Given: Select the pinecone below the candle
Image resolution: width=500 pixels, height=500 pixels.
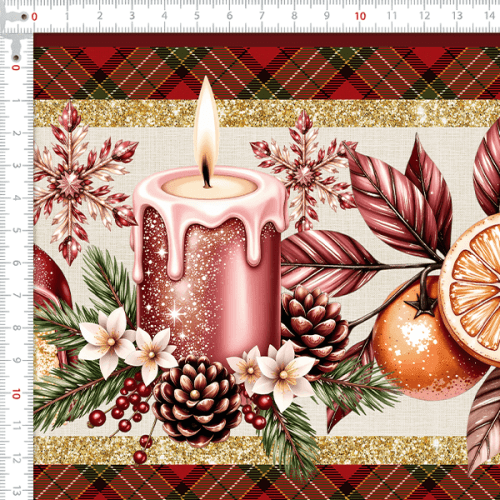Looking at the screenshot, I should click(197, 400).
